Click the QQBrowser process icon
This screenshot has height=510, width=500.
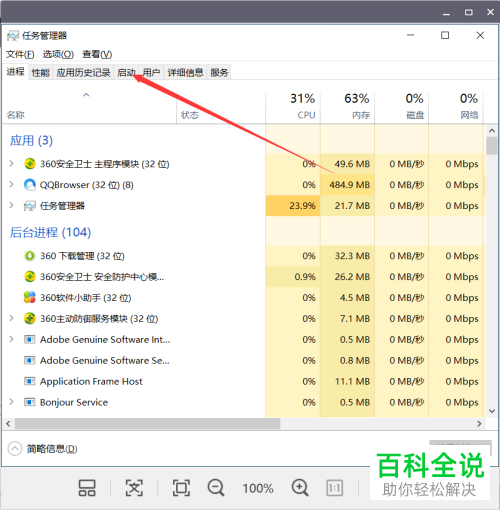click(30, 185)
